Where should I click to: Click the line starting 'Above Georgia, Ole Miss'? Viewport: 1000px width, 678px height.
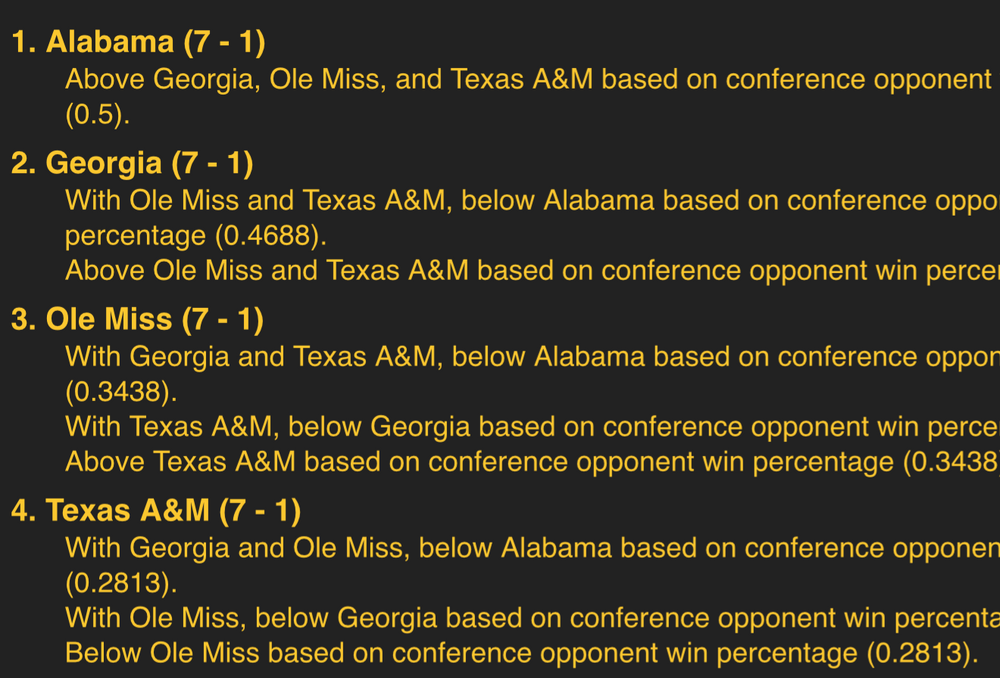tap(527, 79)
